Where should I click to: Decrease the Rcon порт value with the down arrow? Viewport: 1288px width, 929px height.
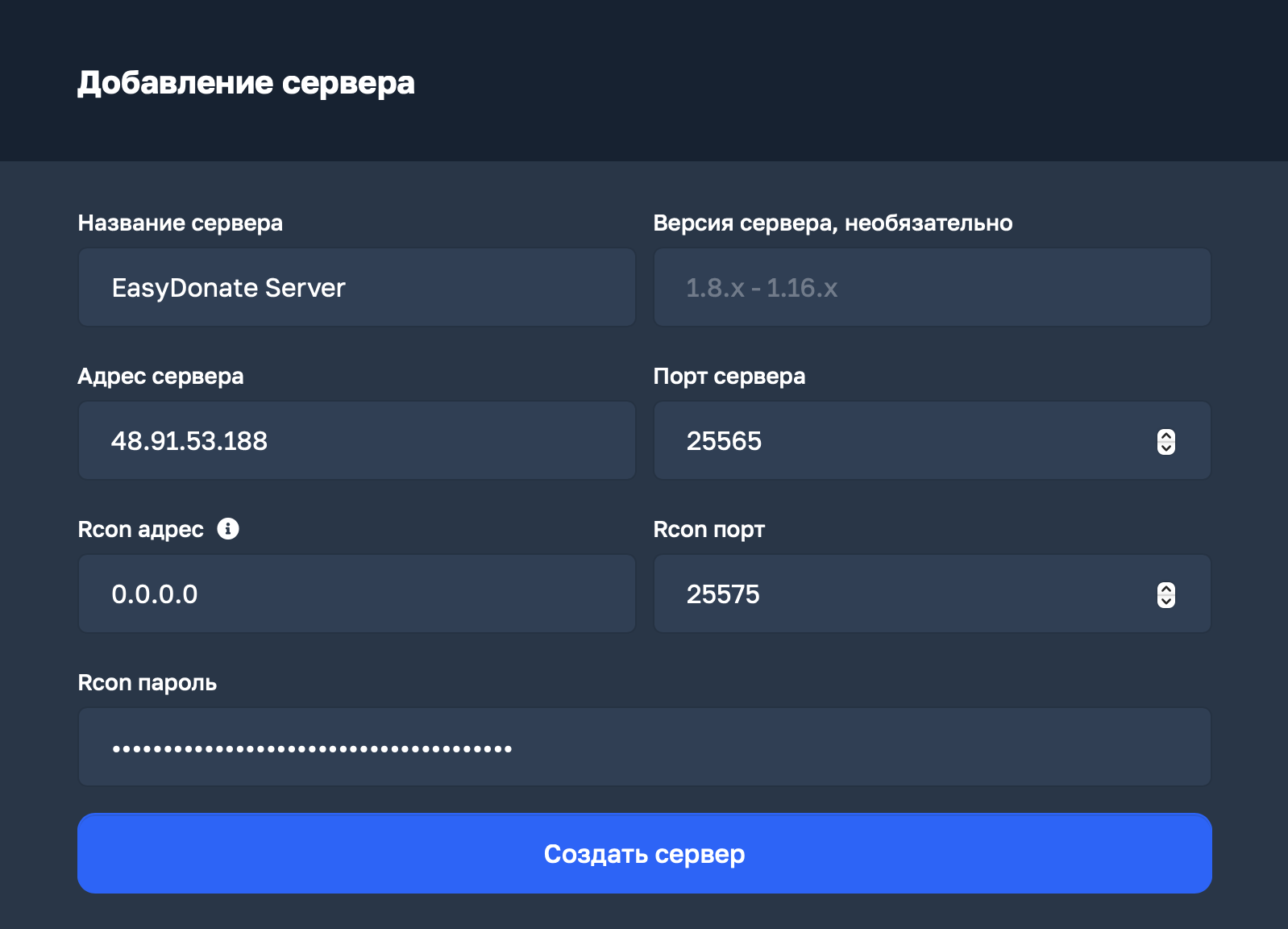pyautogui.click(x=1165, y=602)
